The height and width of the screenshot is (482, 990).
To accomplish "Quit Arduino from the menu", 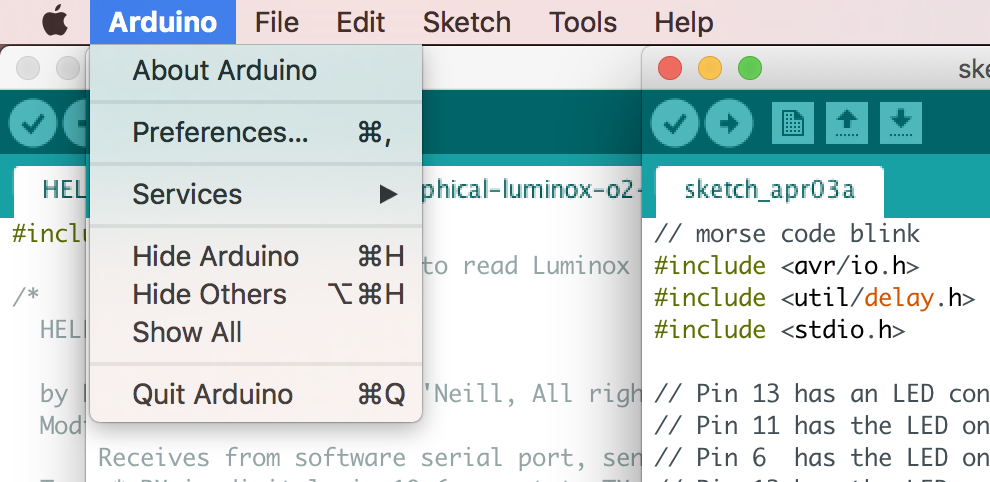I will pyautogui.click(x=213, y=394).
